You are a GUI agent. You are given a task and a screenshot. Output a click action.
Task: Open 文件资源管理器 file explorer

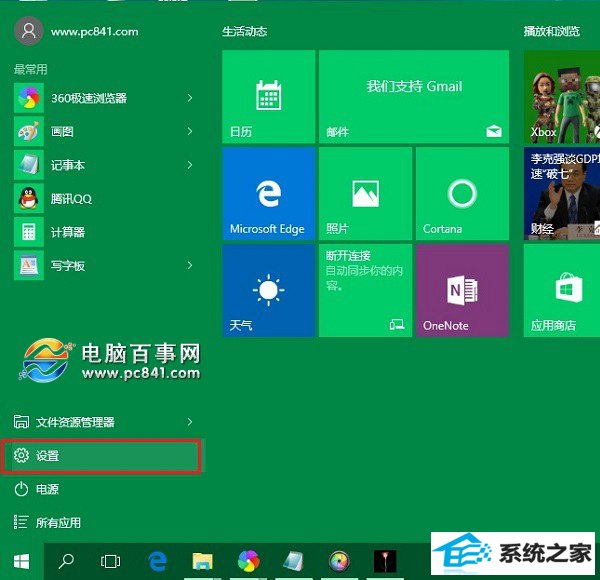pyautogui.click(x=103, y=422)
